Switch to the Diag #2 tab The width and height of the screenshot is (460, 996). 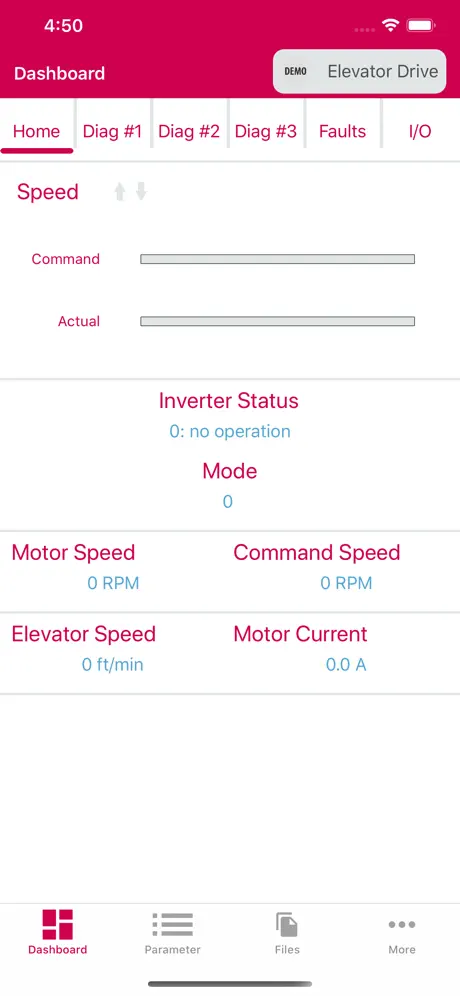(x=189, y=131)
